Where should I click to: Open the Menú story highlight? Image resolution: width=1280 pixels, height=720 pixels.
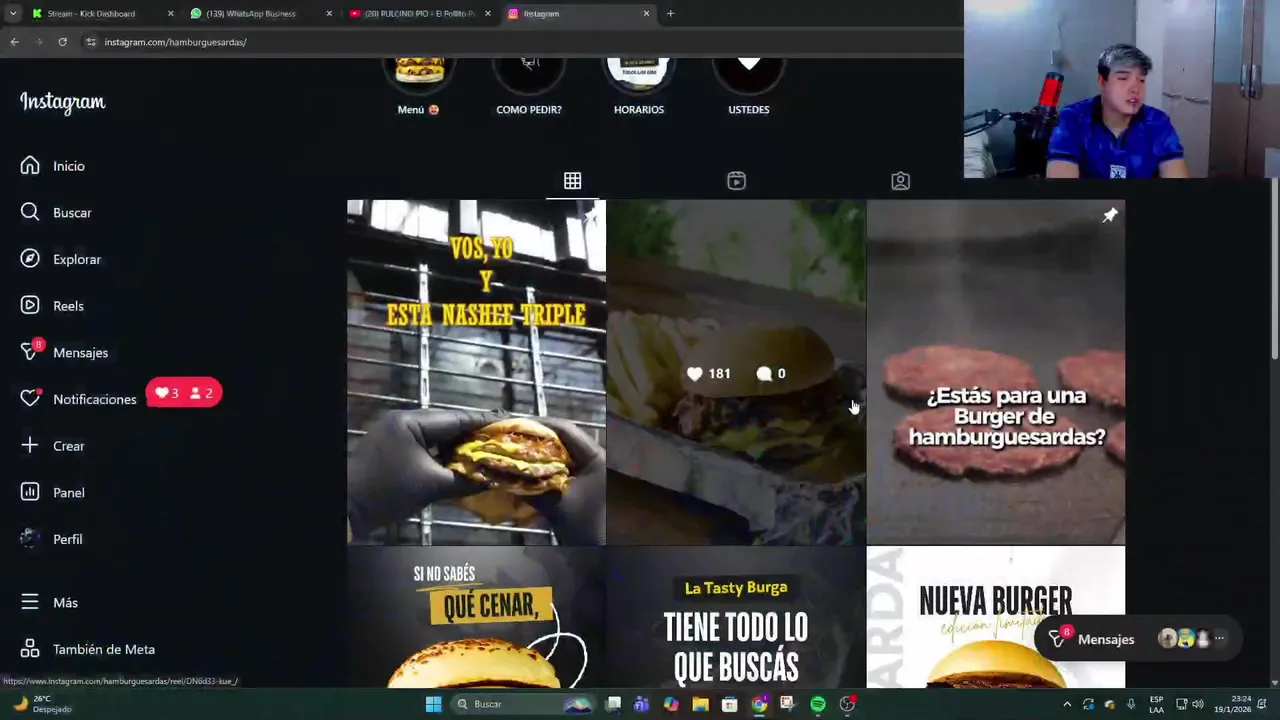coord(419,85)
